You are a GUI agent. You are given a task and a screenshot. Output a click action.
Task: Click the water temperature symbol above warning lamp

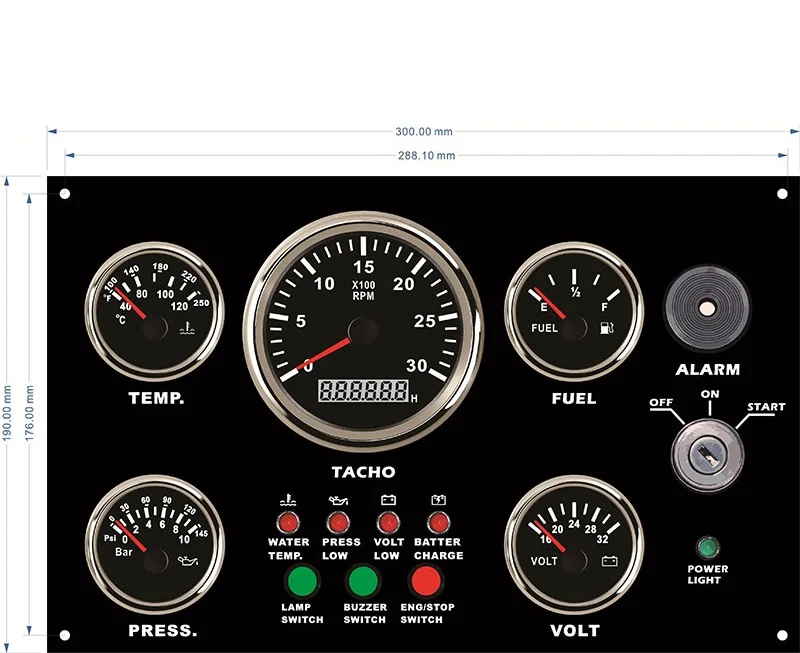pos(288,500)
